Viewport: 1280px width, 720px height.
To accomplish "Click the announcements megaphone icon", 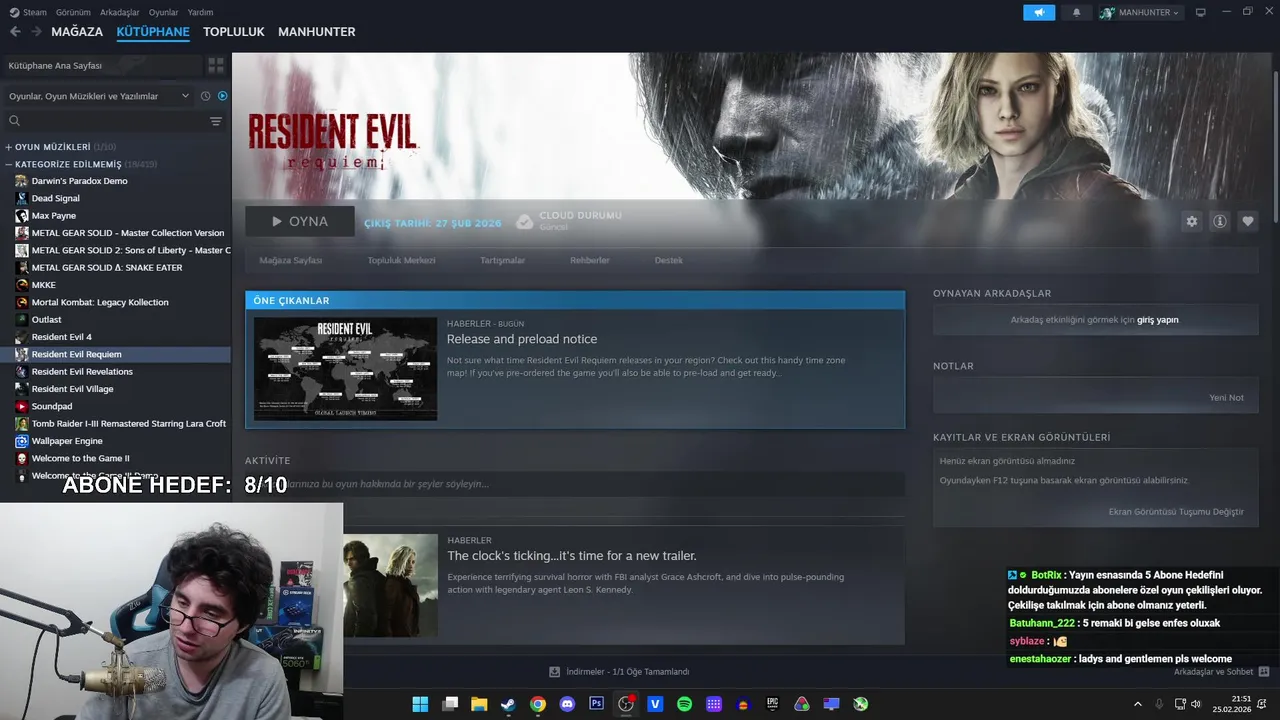I will pos(1039,13).
